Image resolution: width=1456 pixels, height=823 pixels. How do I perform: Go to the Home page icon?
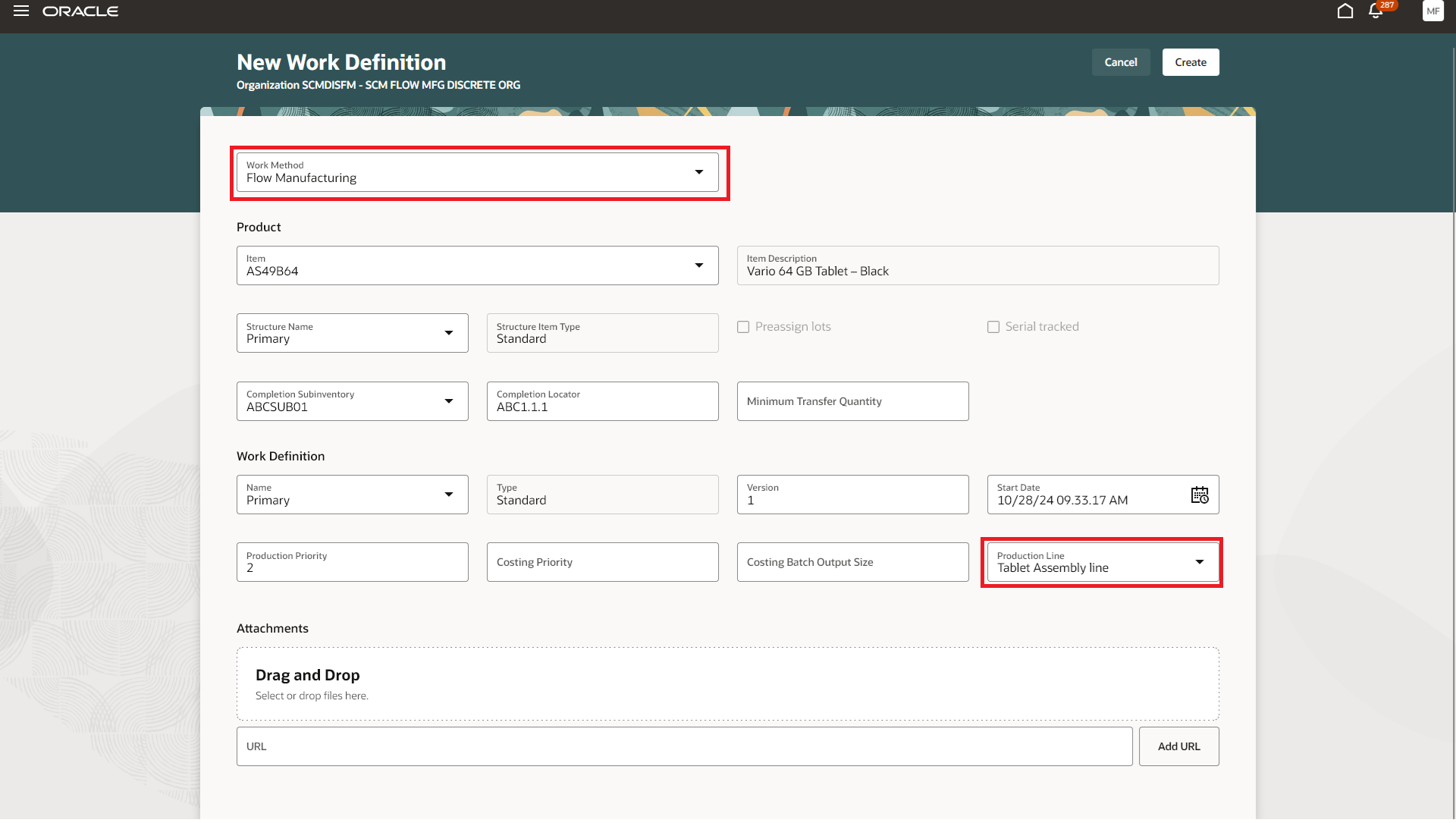click(x=1345, y=11)
